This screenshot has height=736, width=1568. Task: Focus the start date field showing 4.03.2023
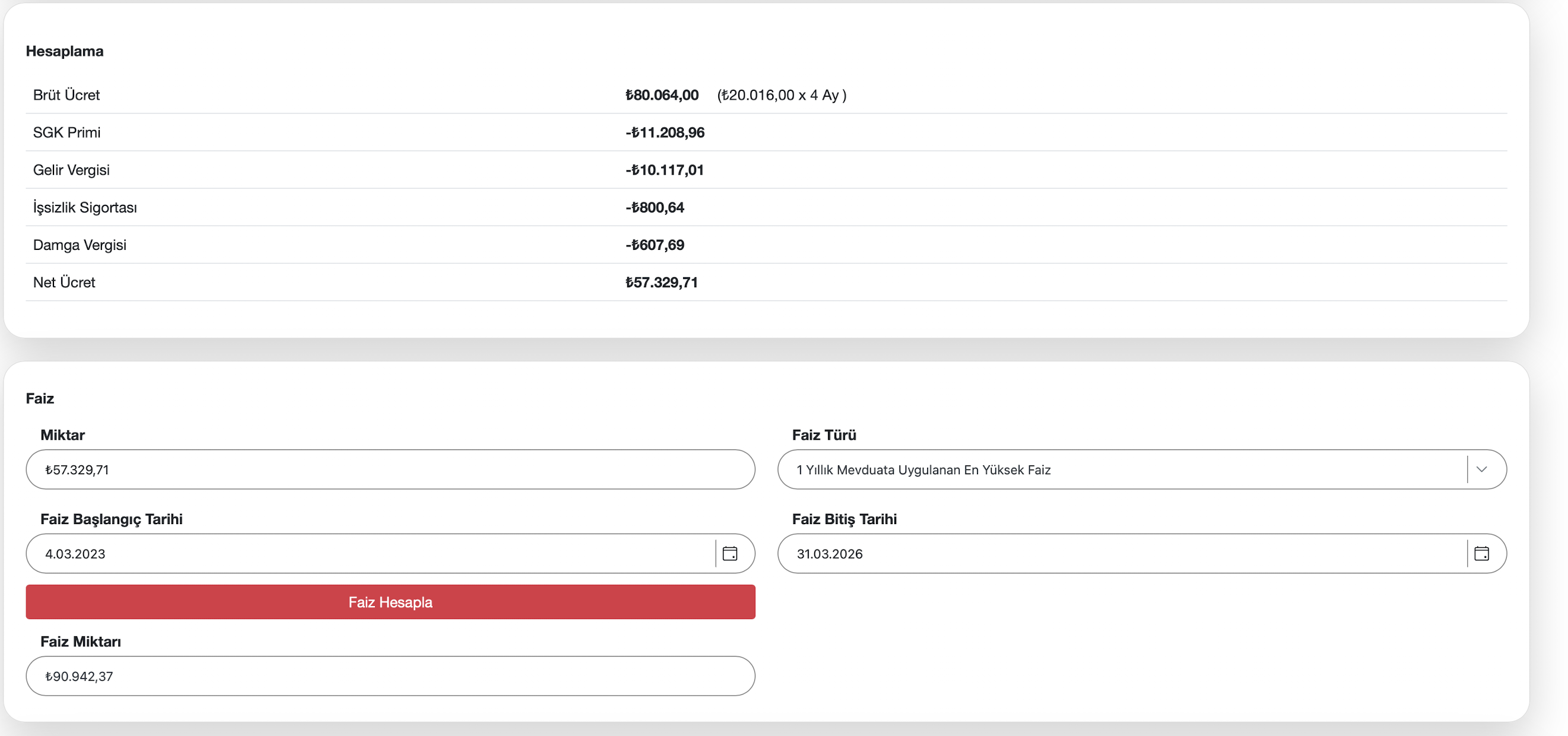365,553
